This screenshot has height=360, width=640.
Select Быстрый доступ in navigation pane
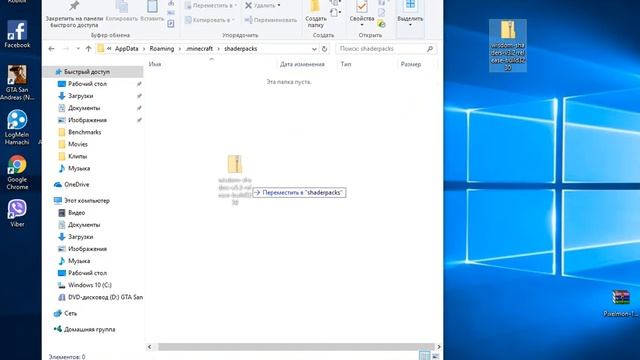tap(93, 72)
